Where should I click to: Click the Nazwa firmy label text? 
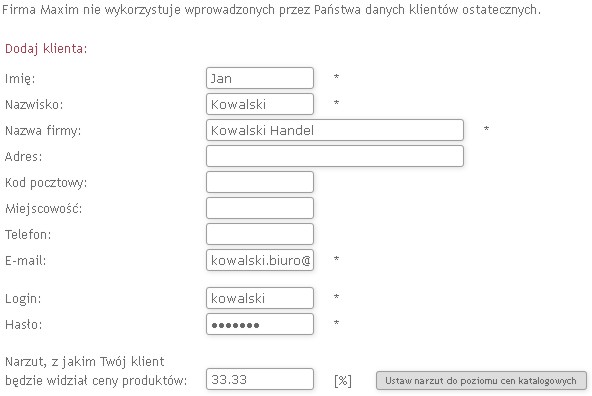pos(43,131)
